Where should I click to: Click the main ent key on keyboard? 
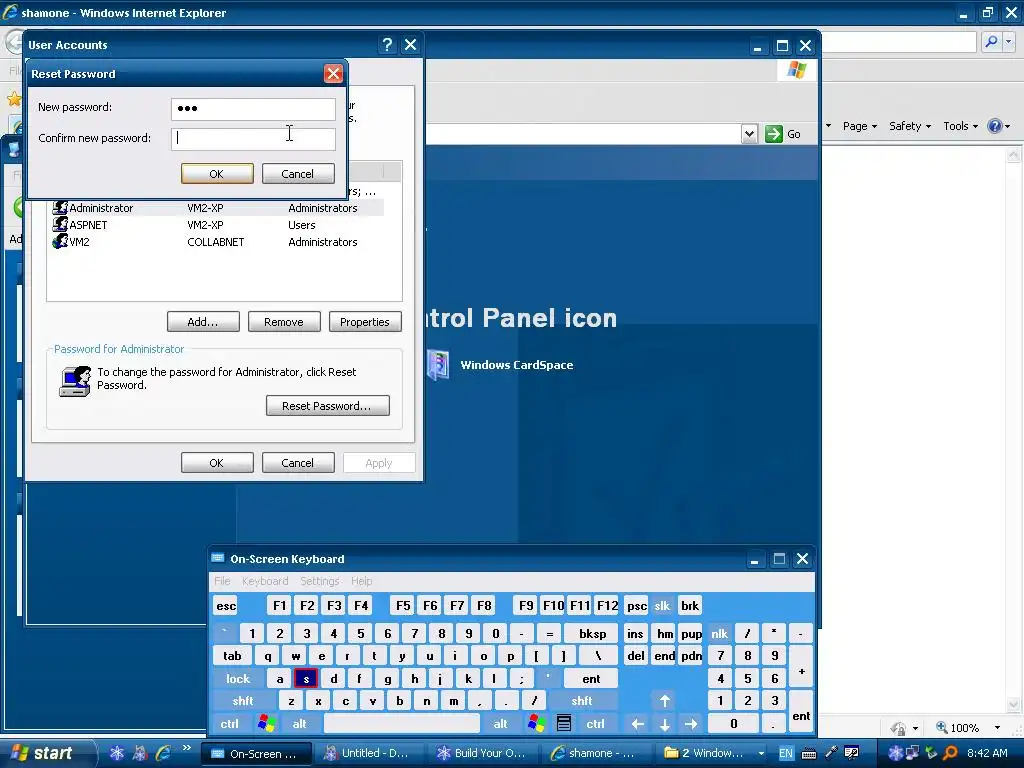[x=591, y=679]
